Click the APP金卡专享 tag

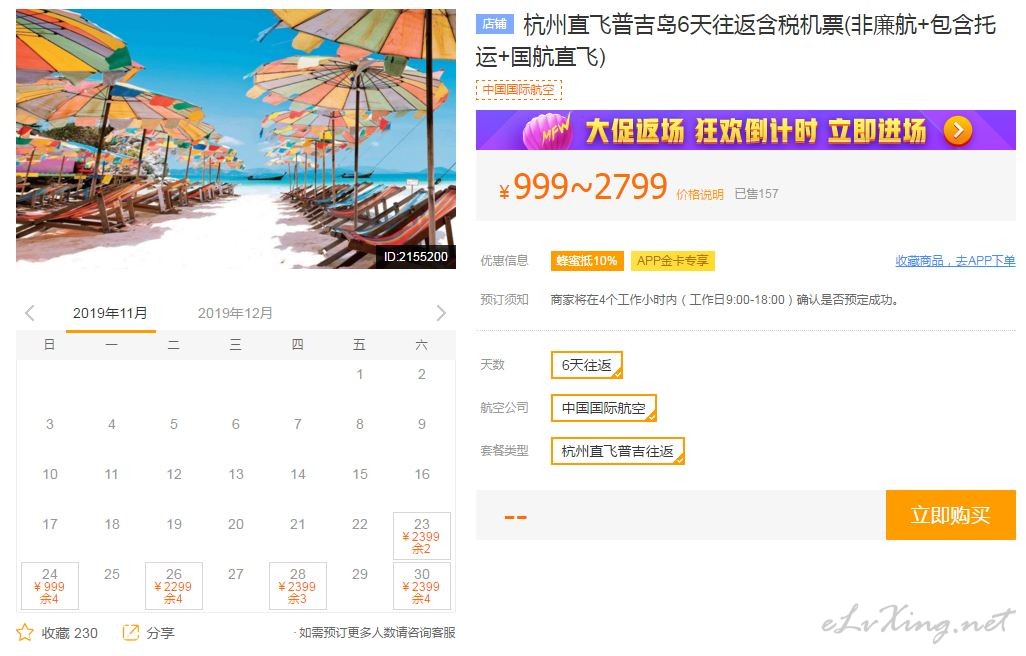pyautogui.click(x=672, y=261)
